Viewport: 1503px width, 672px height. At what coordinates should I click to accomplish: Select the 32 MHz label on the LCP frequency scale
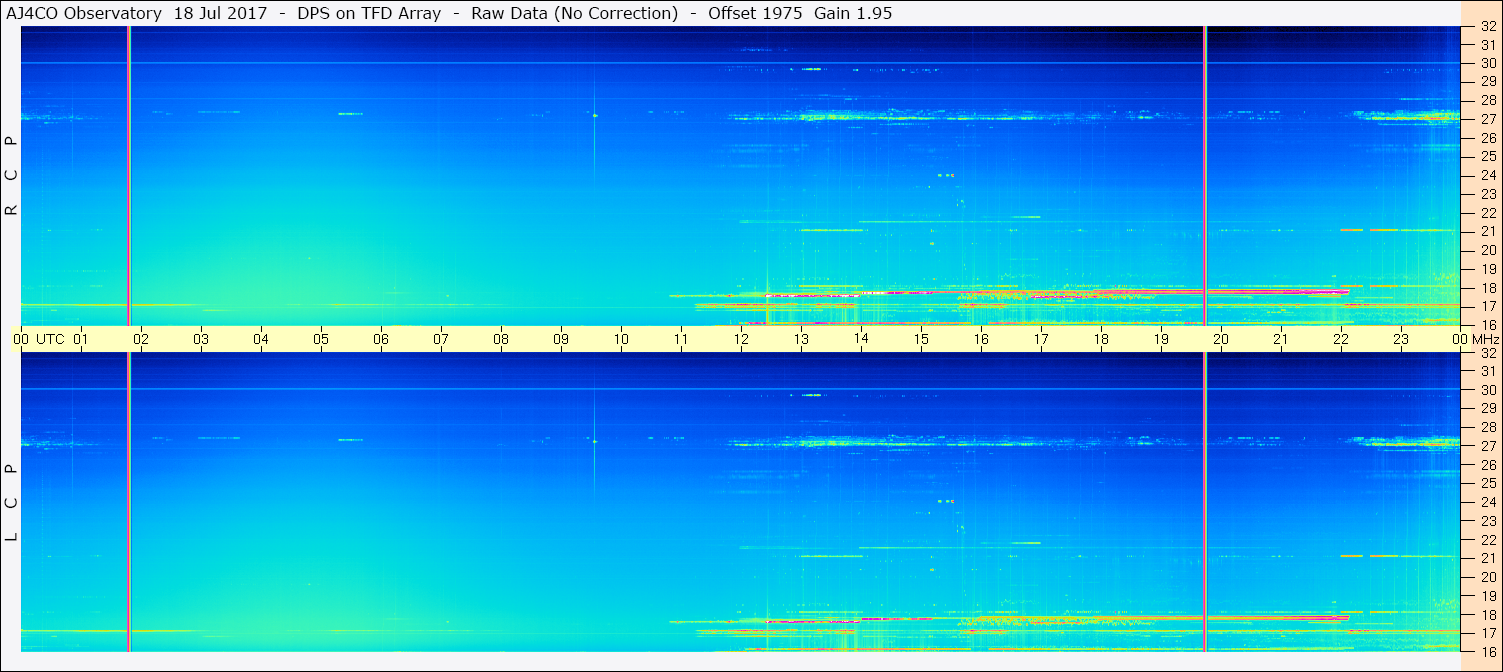click(x=1488, y=353)
